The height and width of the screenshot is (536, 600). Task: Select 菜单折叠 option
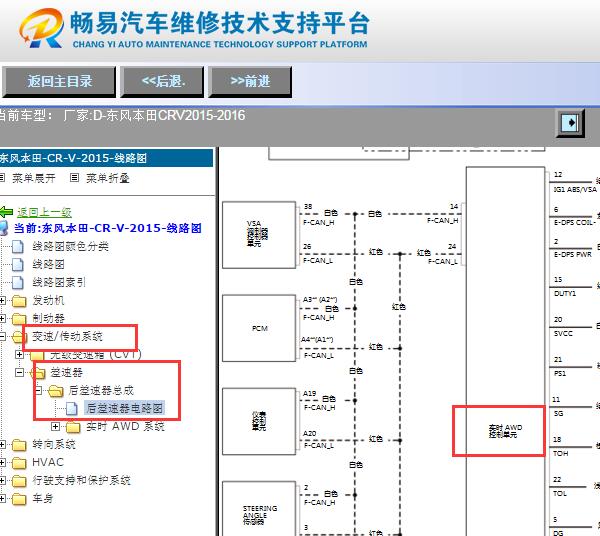point(108,178)
